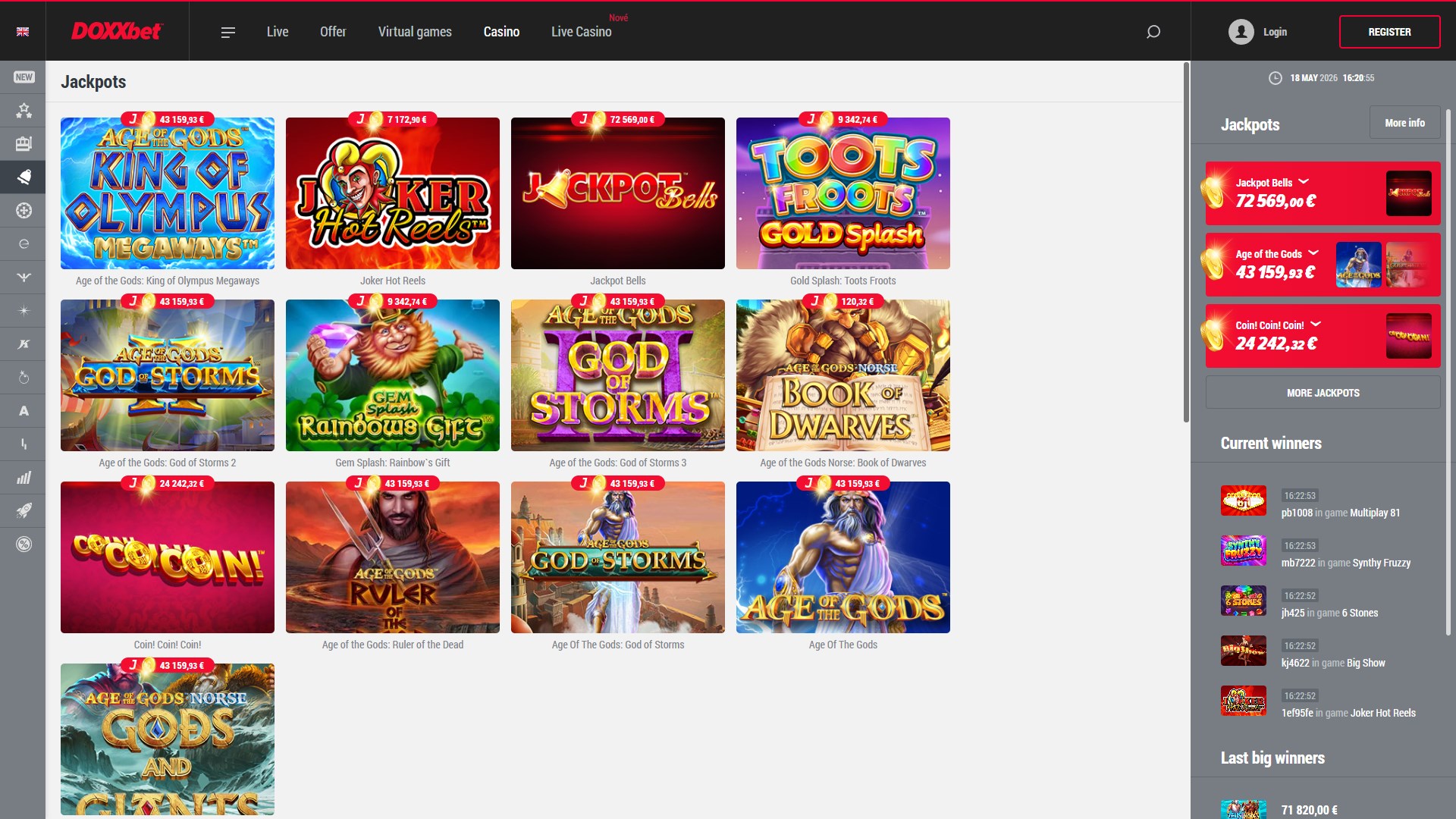This screenshot has width=1456, height=819.
Task: Select the Y-shaped provider icon
Action: (24, 278)
